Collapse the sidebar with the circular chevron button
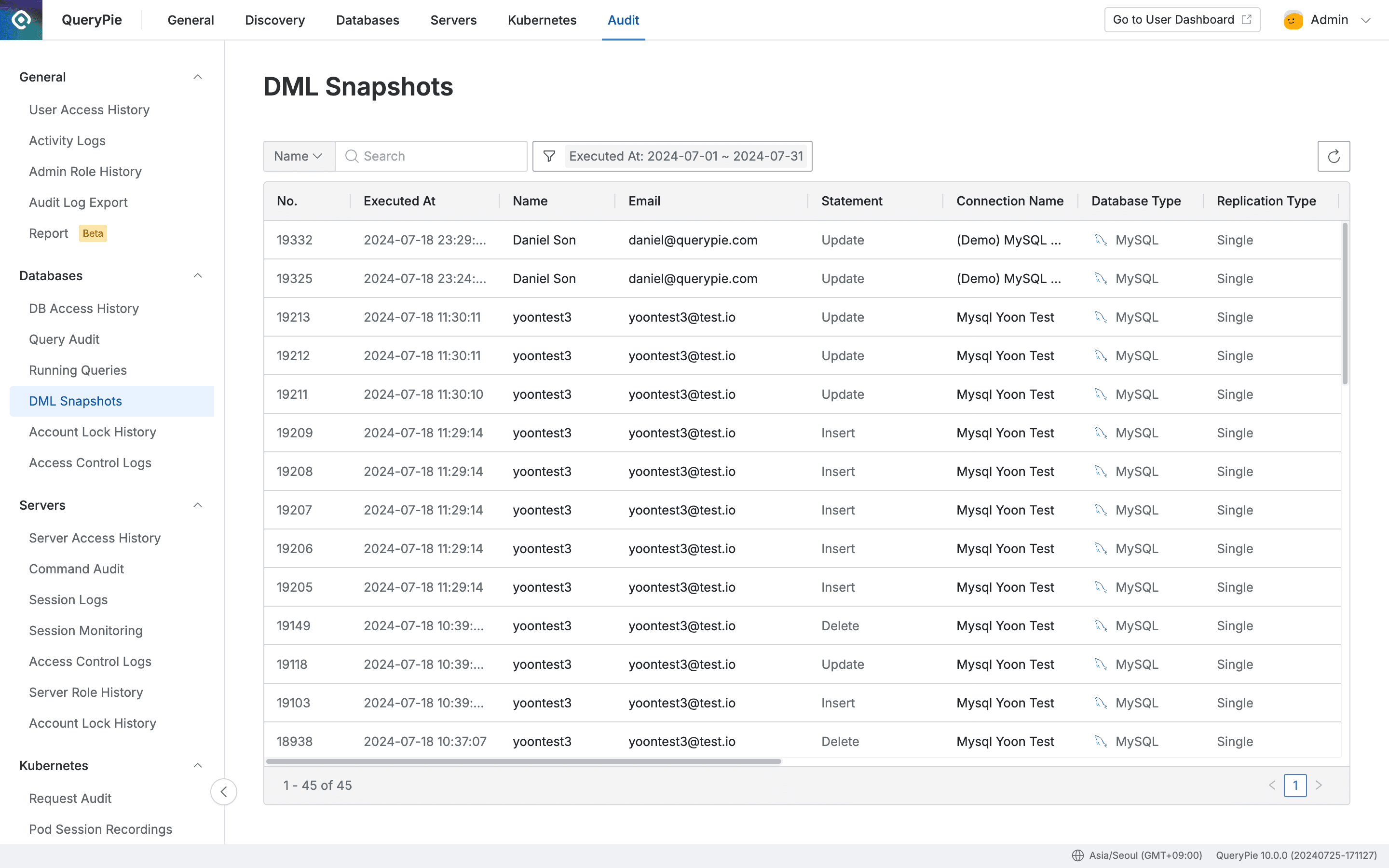 [x=223, y=792]
